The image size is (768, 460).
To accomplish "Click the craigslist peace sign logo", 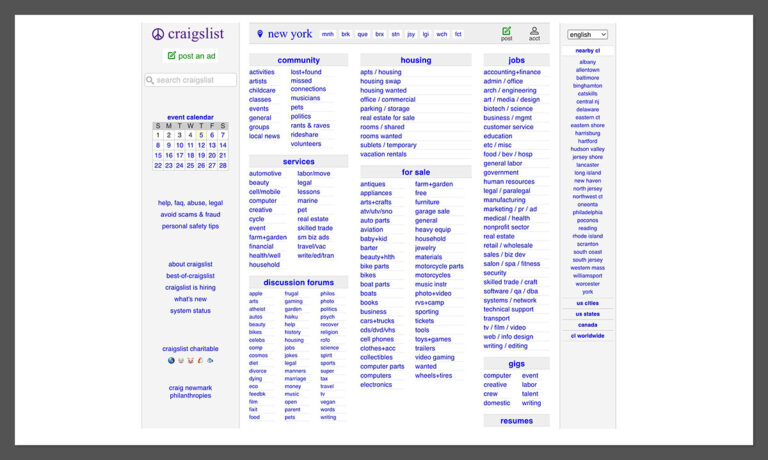I will [x=158, y=34].
